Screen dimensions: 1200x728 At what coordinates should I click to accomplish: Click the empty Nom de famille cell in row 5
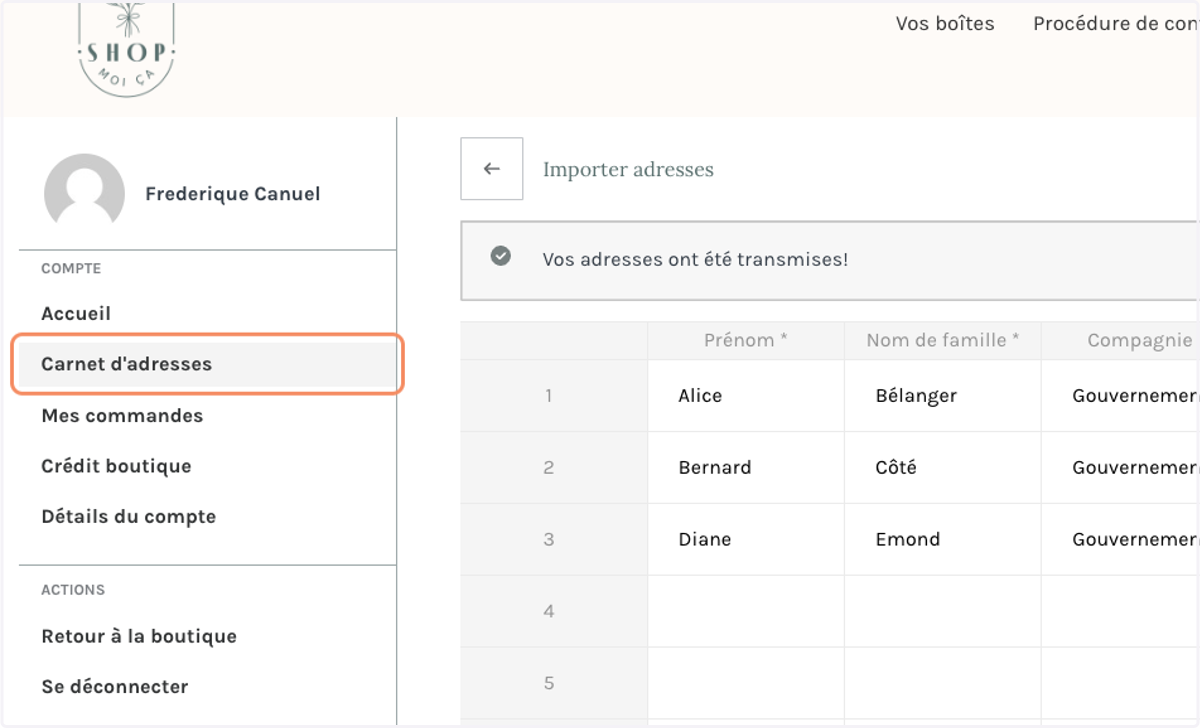[x=943, y=684]
